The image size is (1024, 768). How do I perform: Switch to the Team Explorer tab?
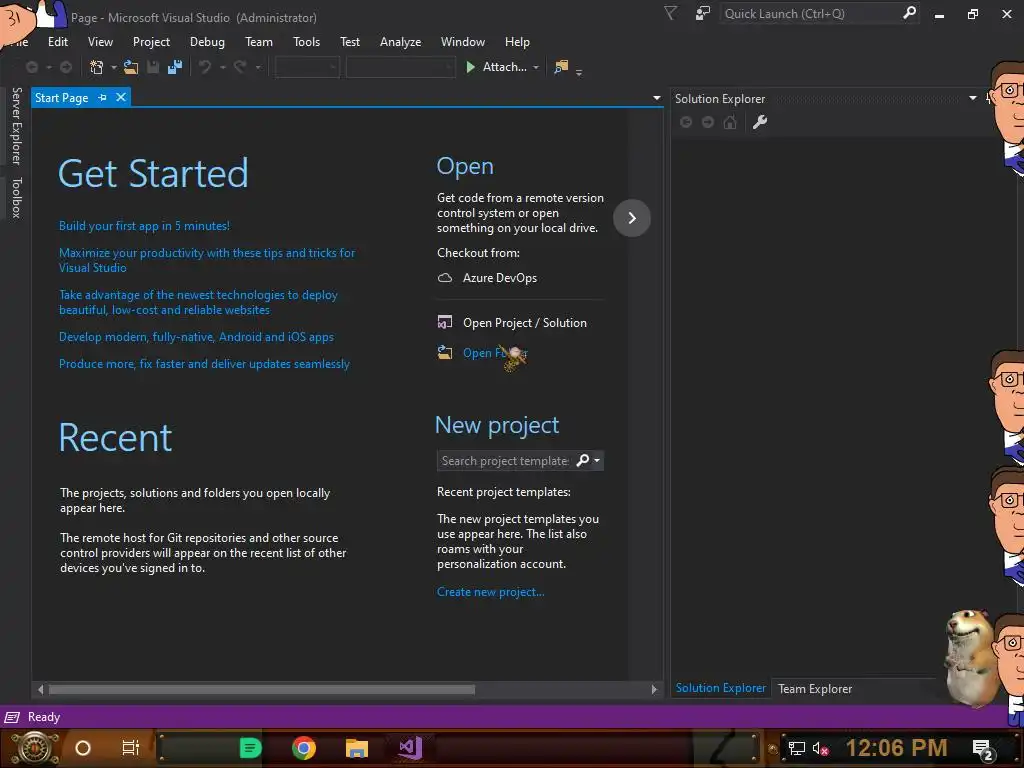[x=814, y=688]
